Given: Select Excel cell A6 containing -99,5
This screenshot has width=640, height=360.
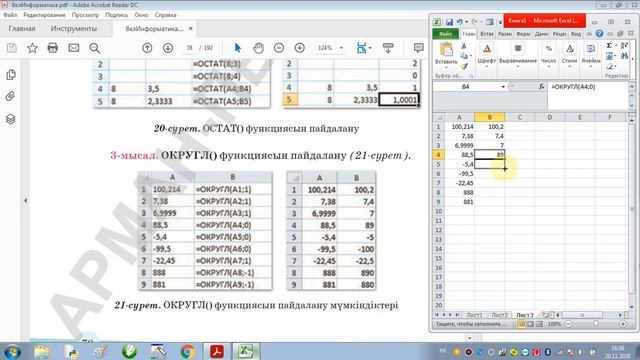Looking at the screenshot, I should click(x=459, y=174).
